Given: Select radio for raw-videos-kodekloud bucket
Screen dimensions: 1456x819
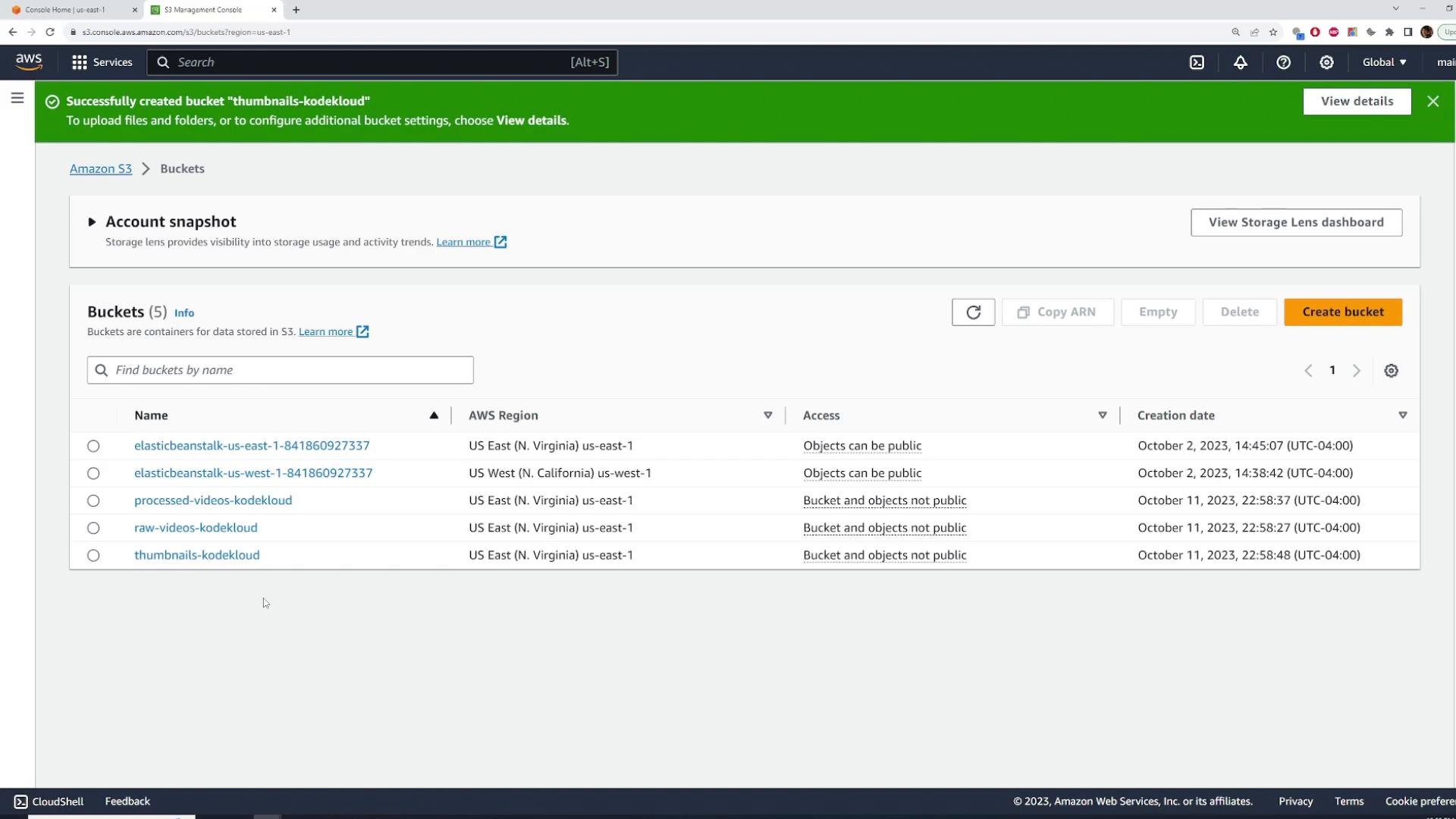Looking at the screenshot, I should [93, 528].
